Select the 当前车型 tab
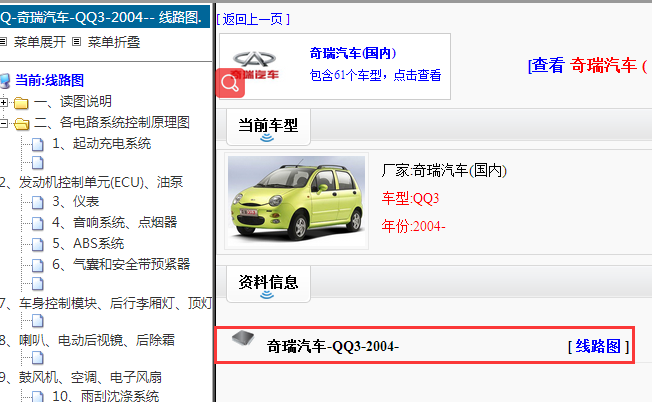The width and height of the screenshot is (652, 402). pos(268,127)
